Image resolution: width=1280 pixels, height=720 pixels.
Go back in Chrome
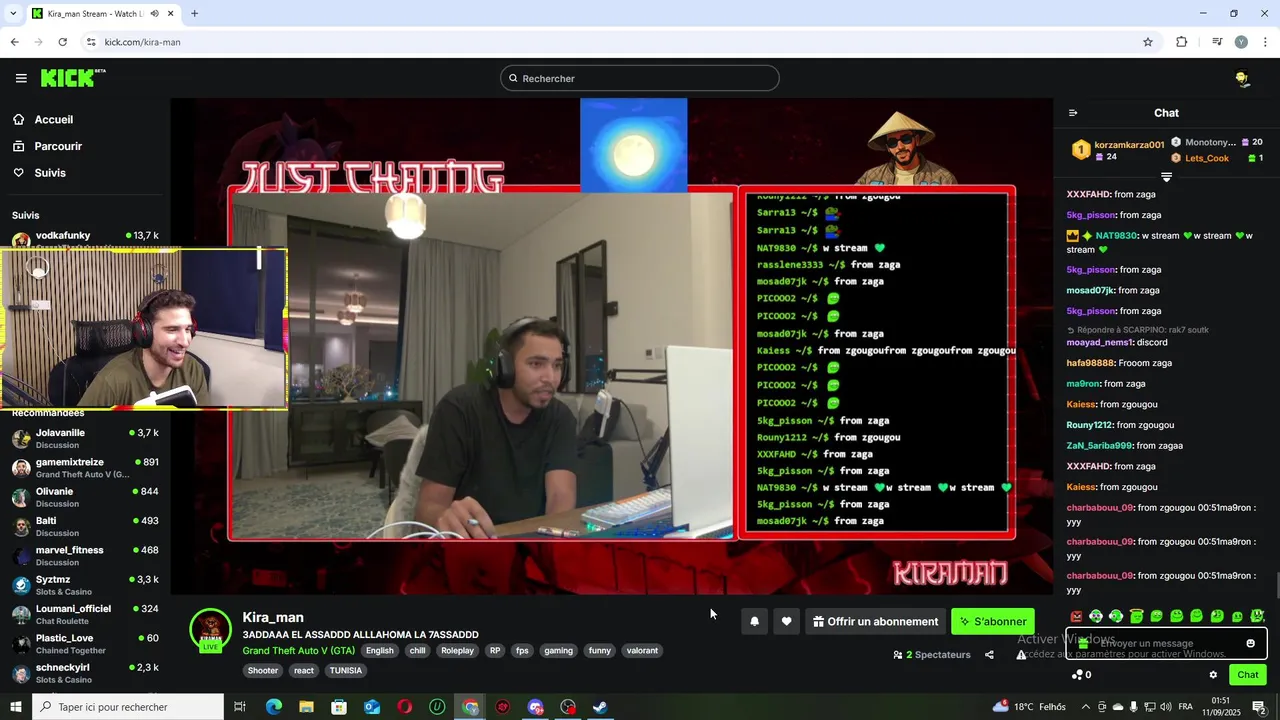[14, 42]
